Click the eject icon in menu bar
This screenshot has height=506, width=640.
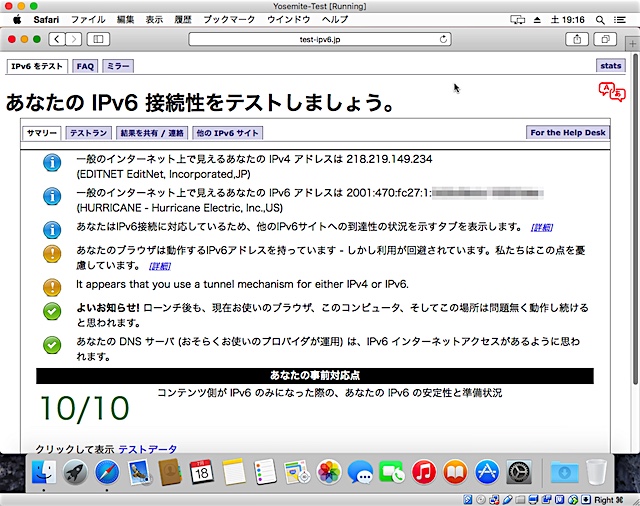(537, 20)
